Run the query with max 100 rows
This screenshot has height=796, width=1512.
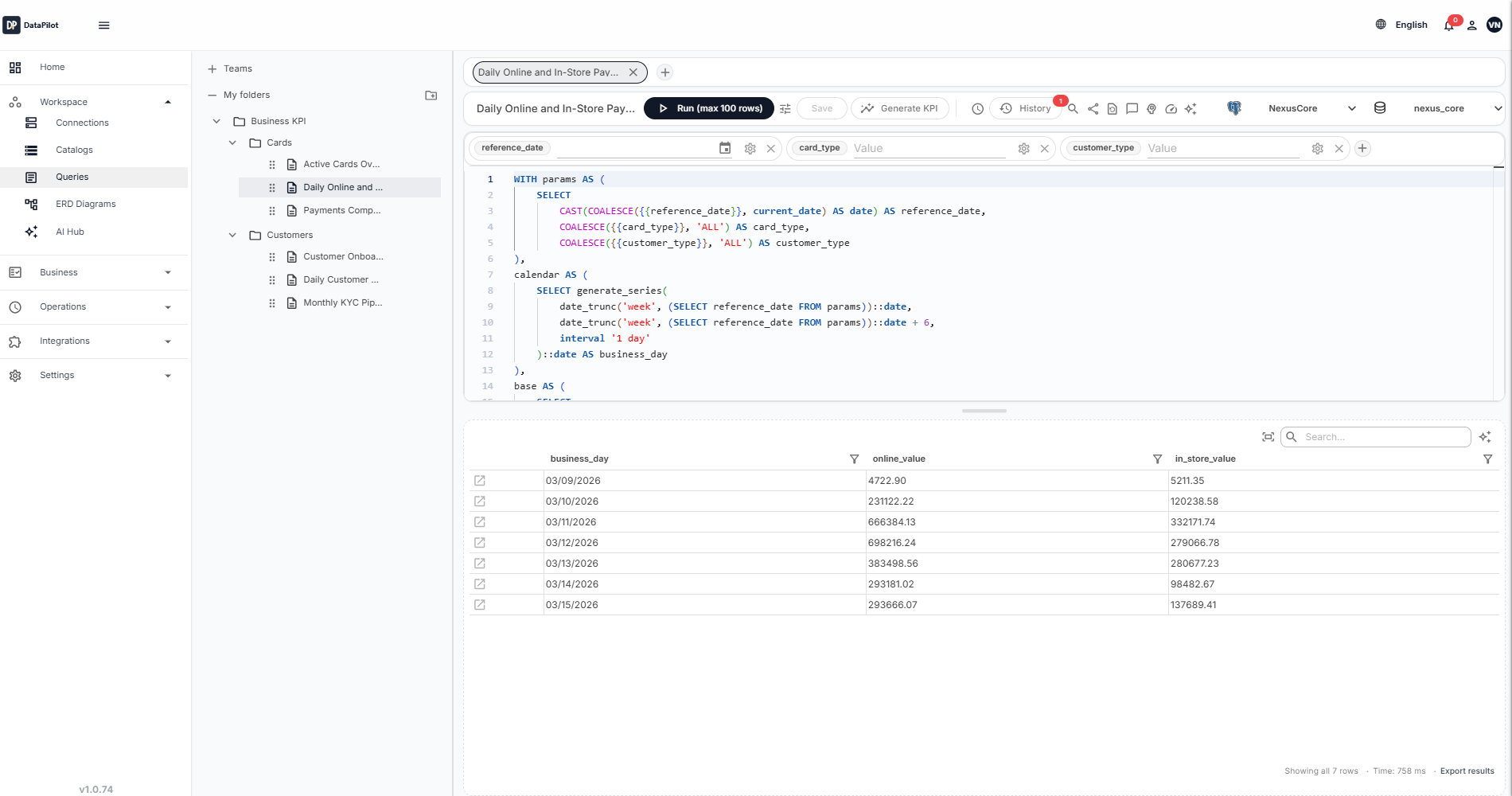pos(707,108)
